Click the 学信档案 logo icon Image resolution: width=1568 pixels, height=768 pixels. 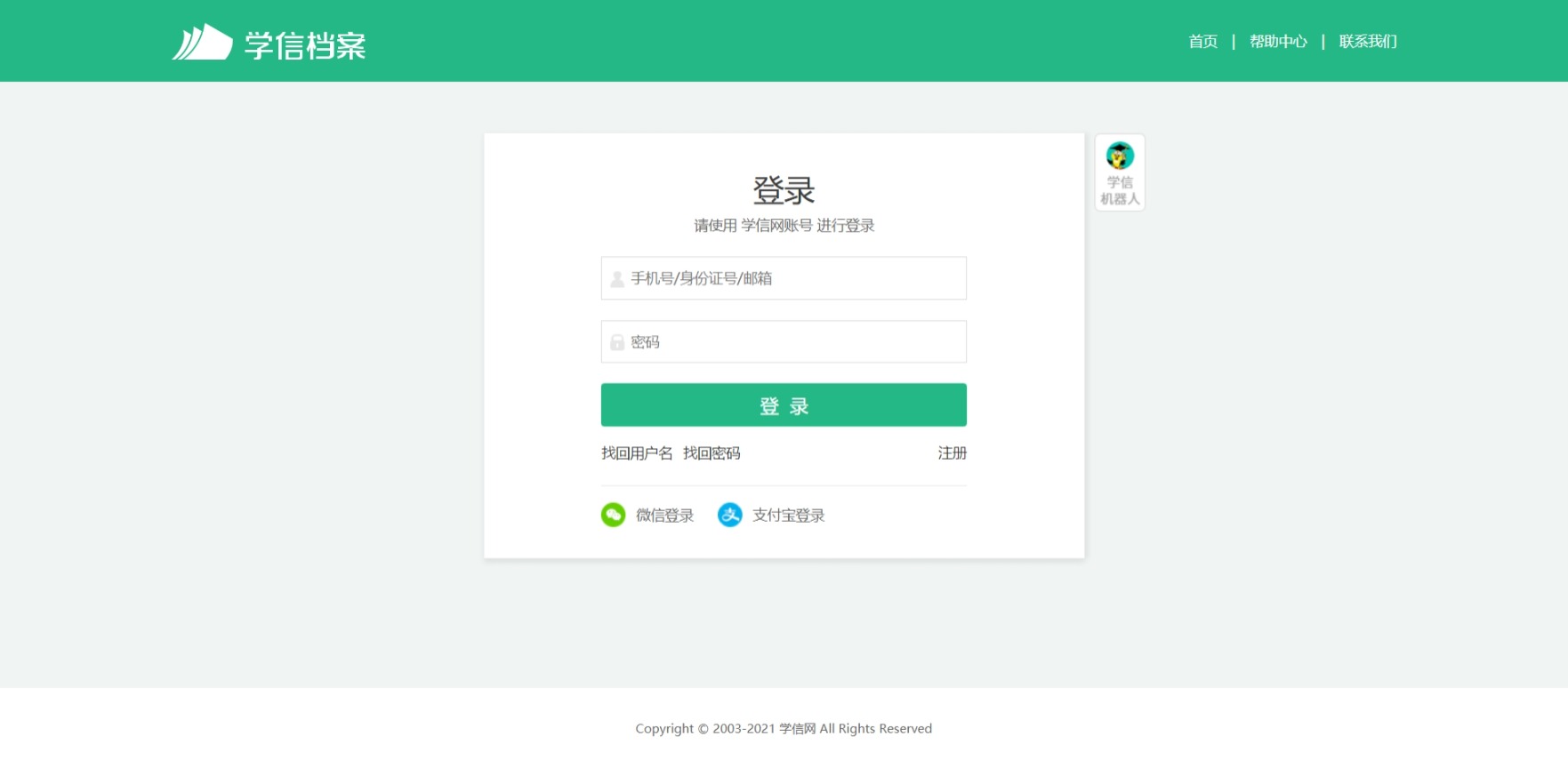tap(202, 42)
